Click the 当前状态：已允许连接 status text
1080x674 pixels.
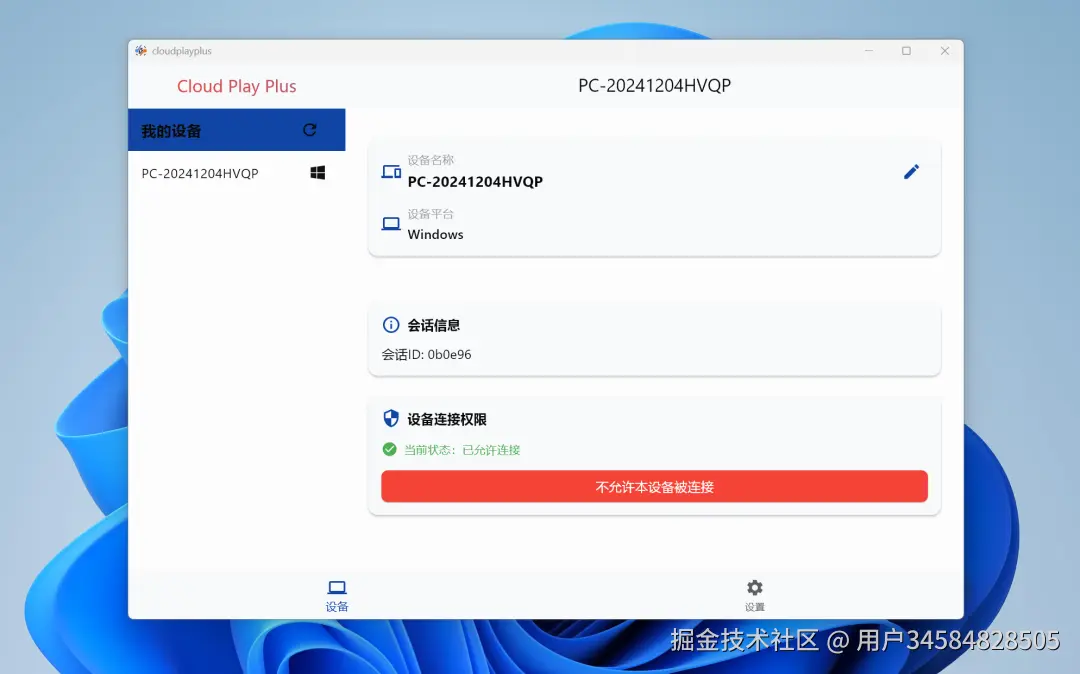click(461, 450)
